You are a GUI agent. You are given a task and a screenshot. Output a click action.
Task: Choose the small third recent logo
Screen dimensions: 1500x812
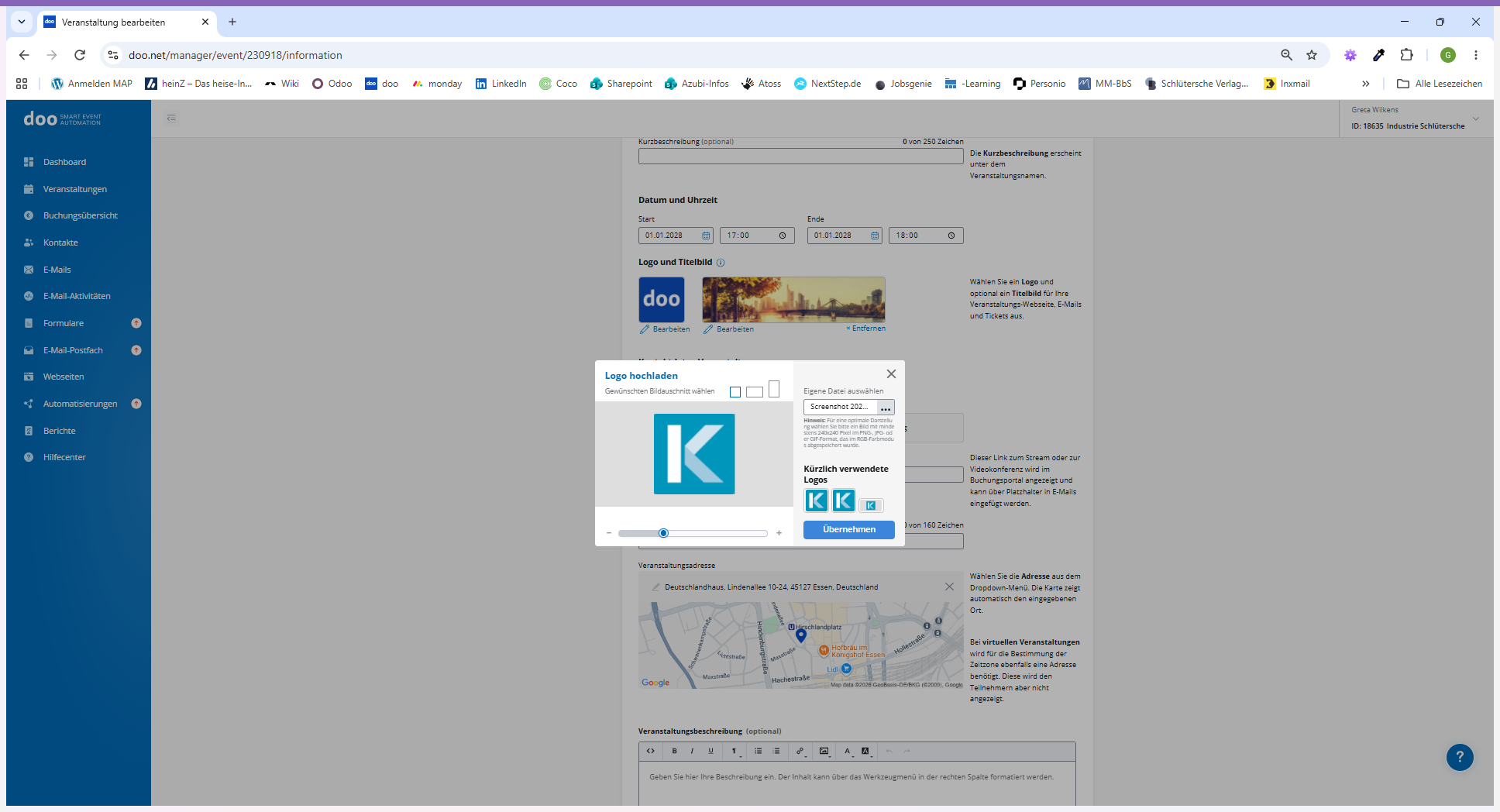pos(871,505)
